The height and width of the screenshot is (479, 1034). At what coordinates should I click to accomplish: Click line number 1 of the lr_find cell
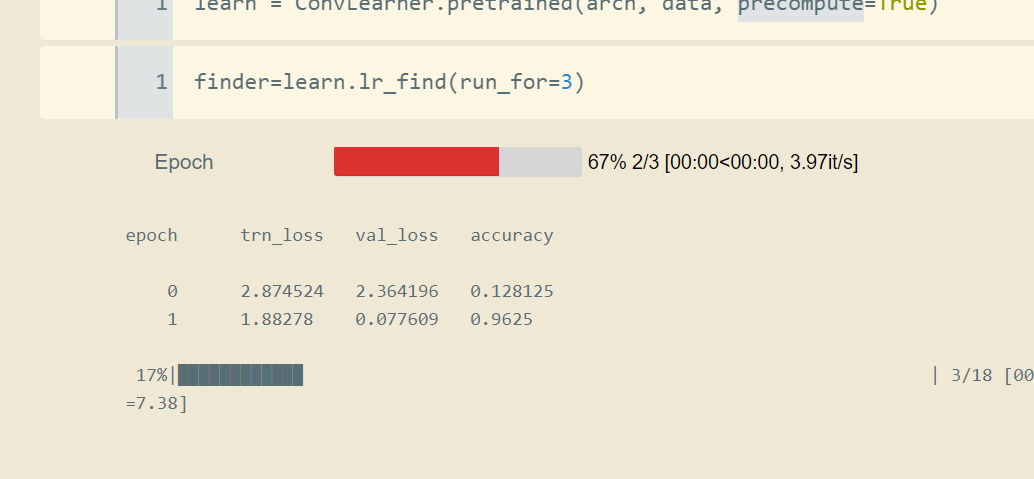(x=162, y=82)
